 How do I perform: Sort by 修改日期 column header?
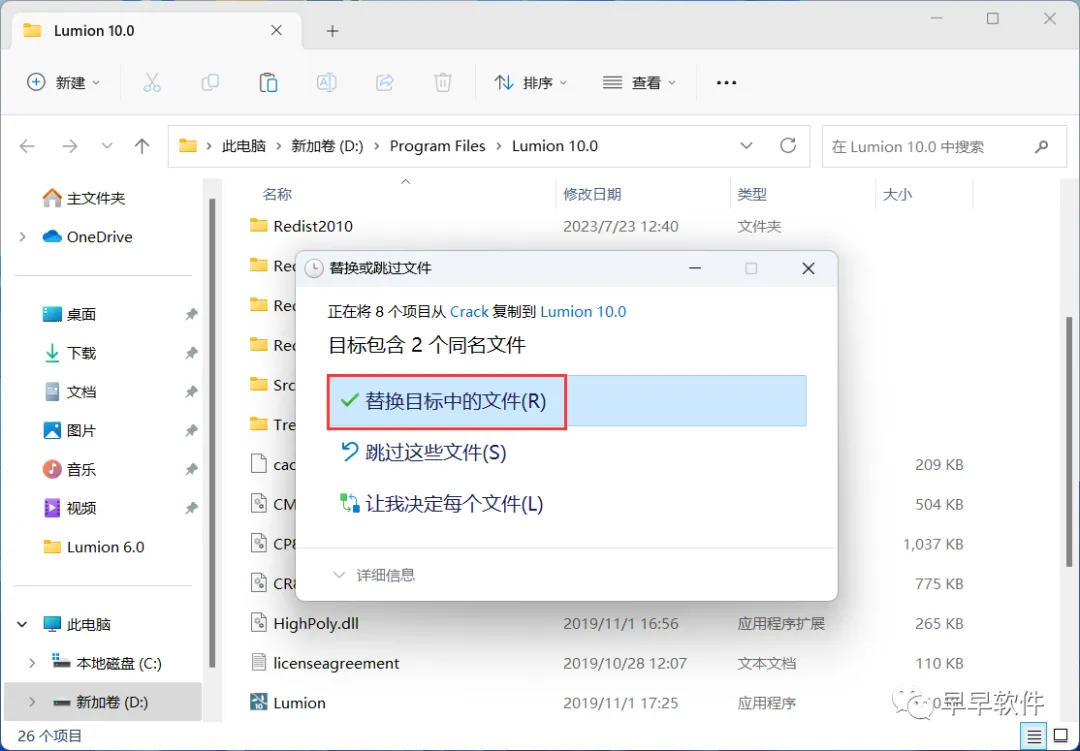click(x=592, y=194)
